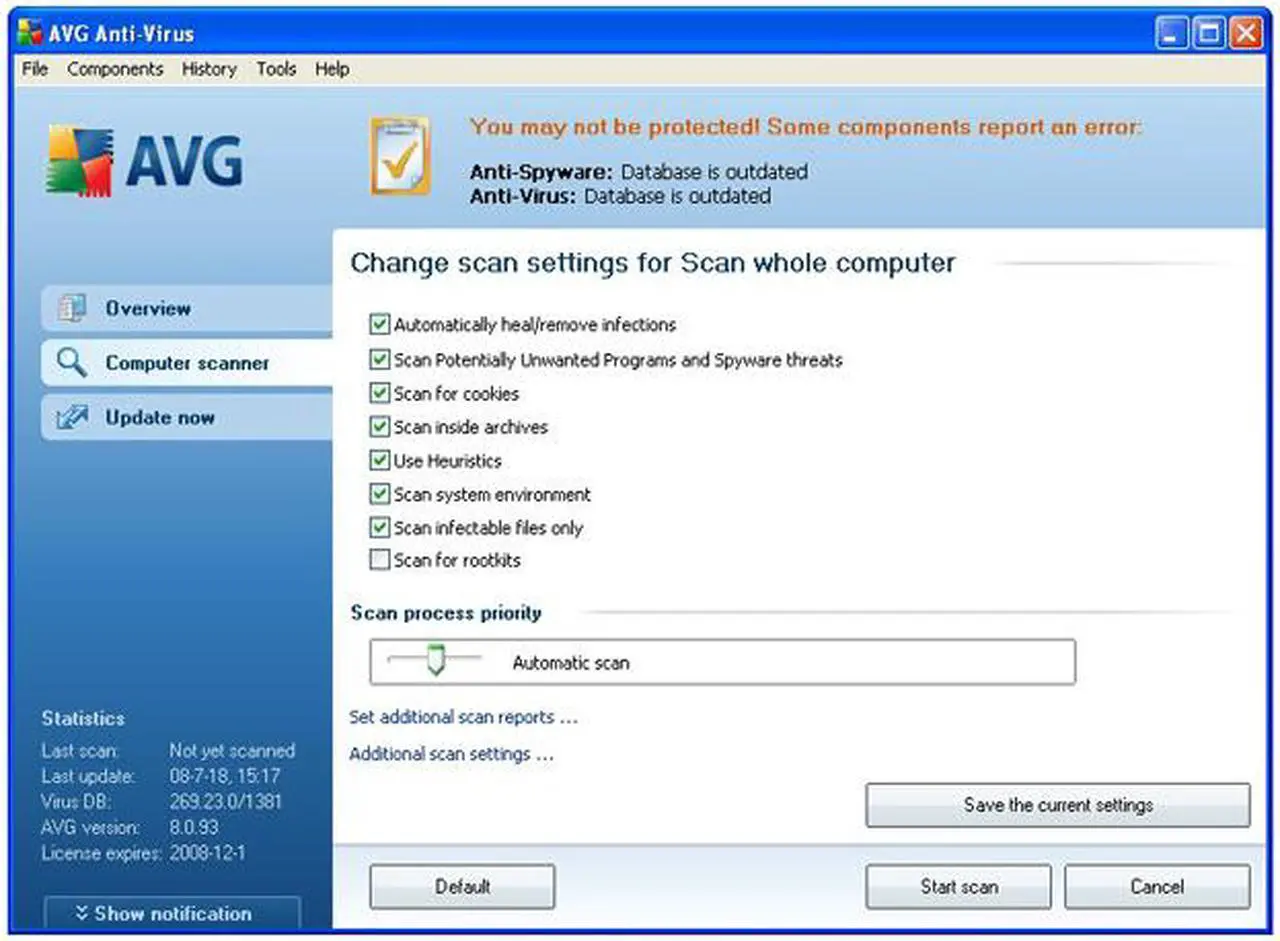Toggle Scan infectable files only
Image resolution: width=1280 pixels, height=941 pixels.
tap(379, 527)
